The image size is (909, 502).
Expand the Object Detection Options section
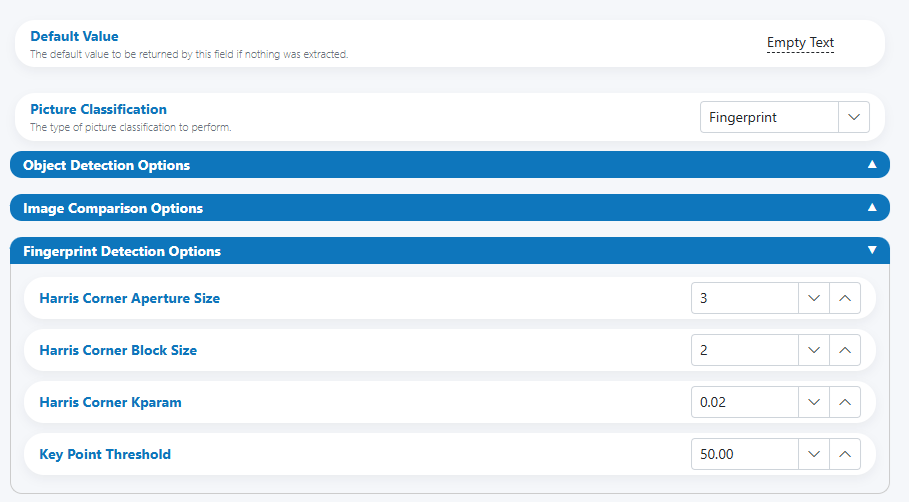(x=450, y=165)
